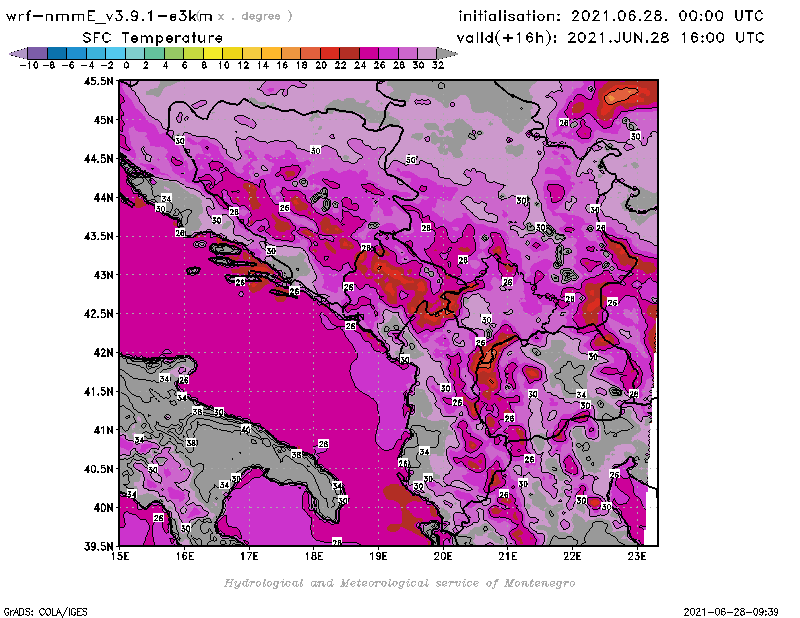The image size is (800, 618).
Task: Click the legend value -6
Action: 68,65
